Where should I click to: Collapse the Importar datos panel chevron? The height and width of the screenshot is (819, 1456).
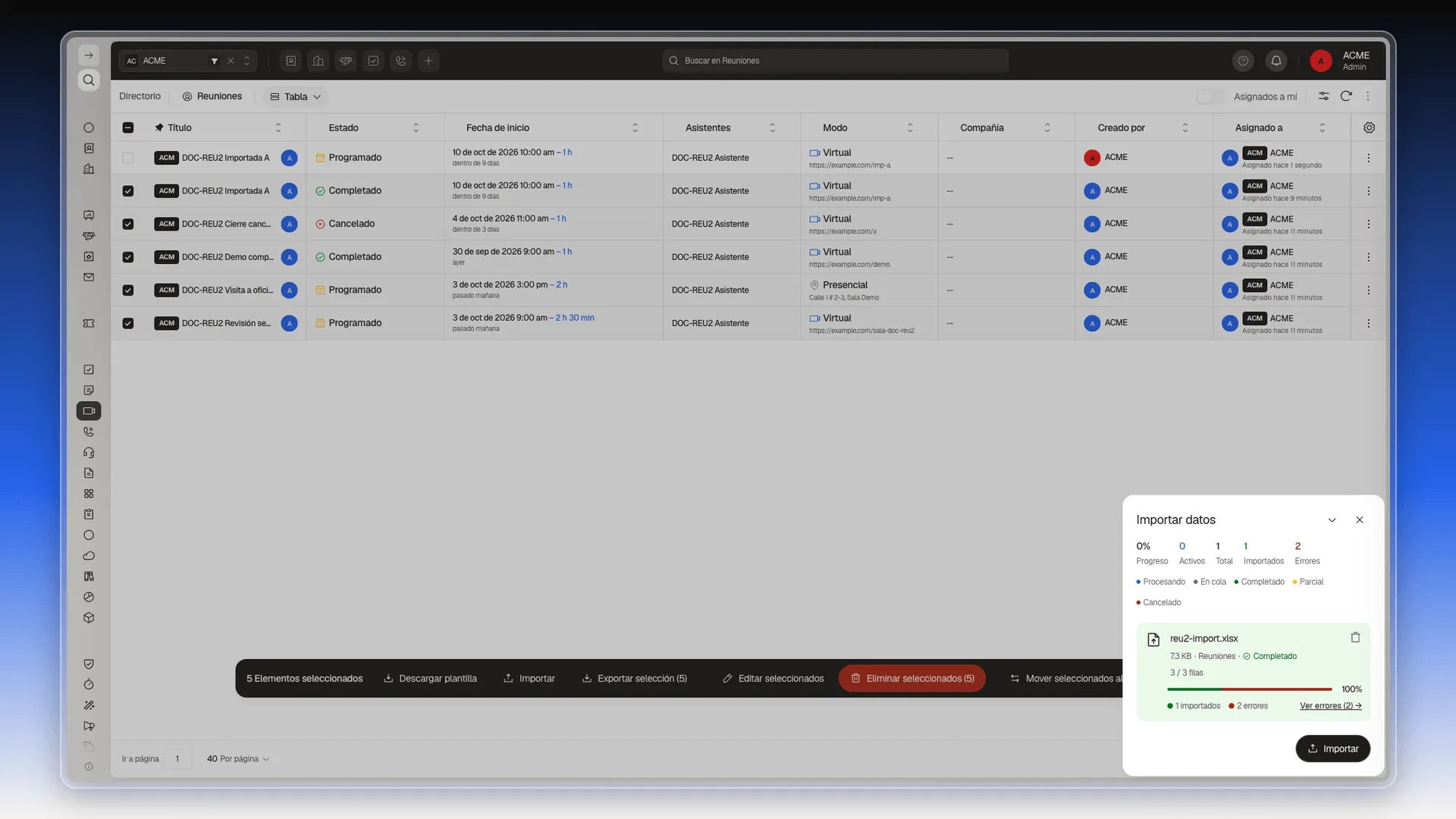tap(1332, 520)
